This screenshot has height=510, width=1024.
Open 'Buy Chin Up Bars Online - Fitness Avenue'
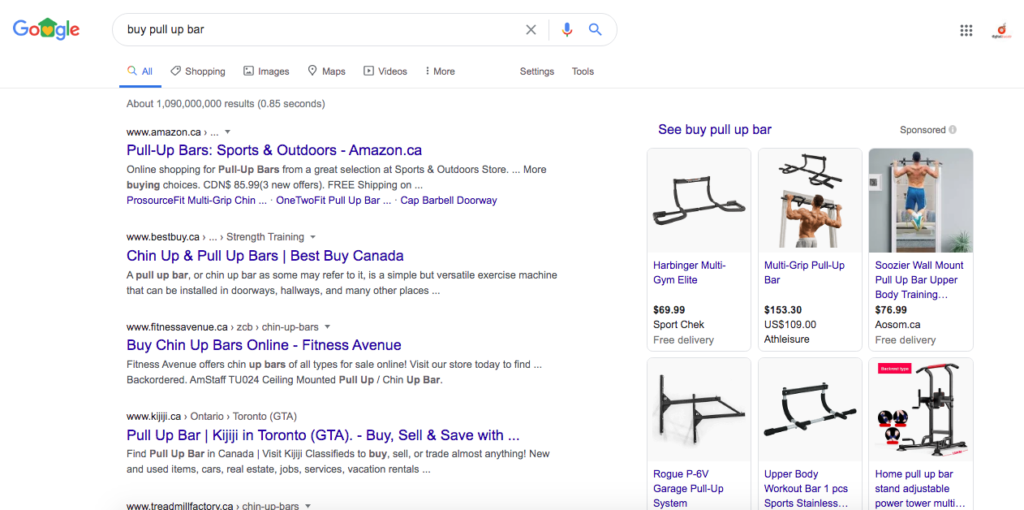click(x=264, y=345)
